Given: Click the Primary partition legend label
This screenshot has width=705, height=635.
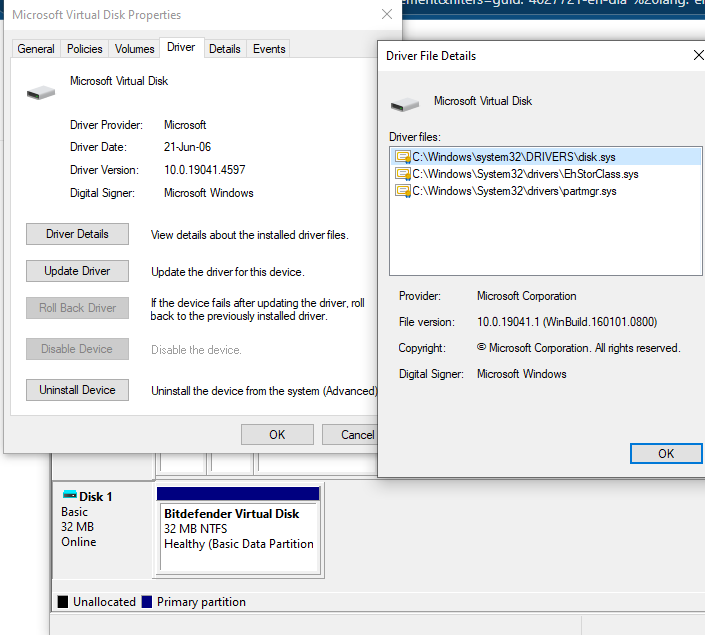Looking at the screenshot, I should 201,602.
